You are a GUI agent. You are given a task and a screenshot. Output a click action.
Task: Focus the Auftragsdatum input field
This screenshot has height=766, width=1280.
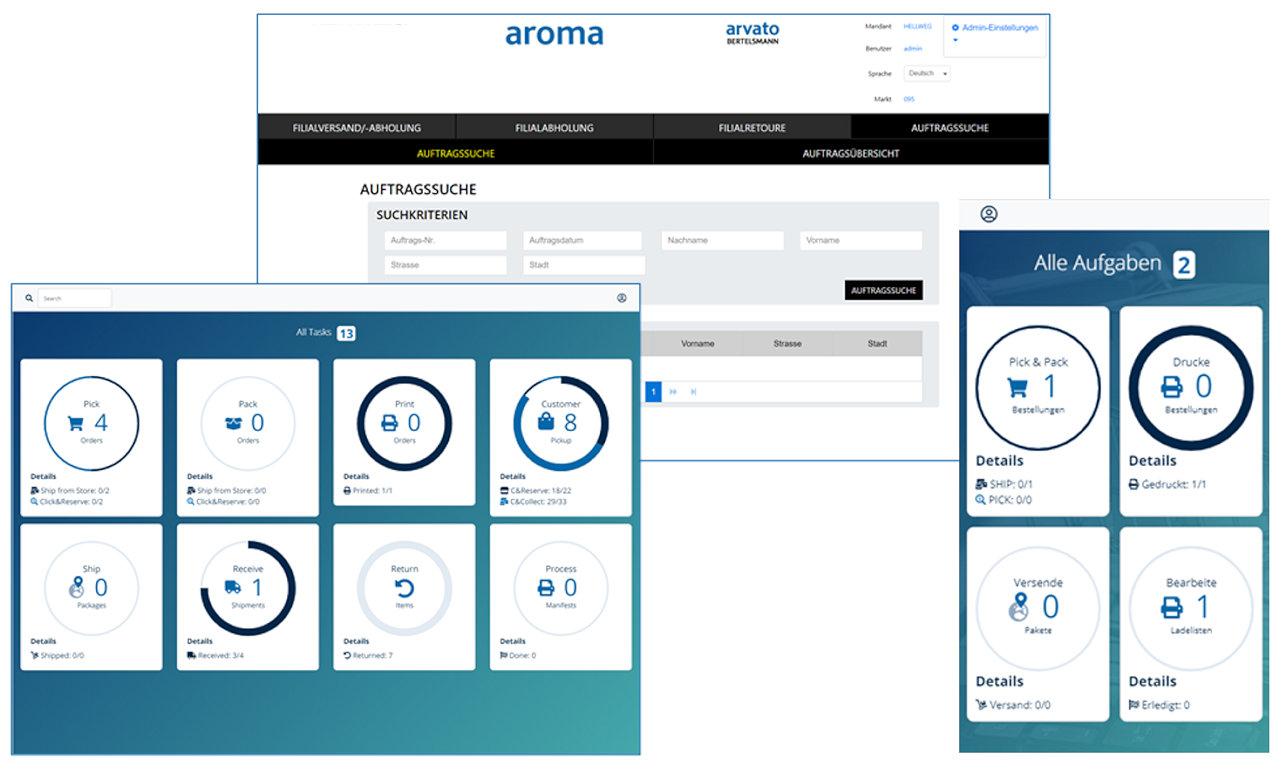click(584, 240)
